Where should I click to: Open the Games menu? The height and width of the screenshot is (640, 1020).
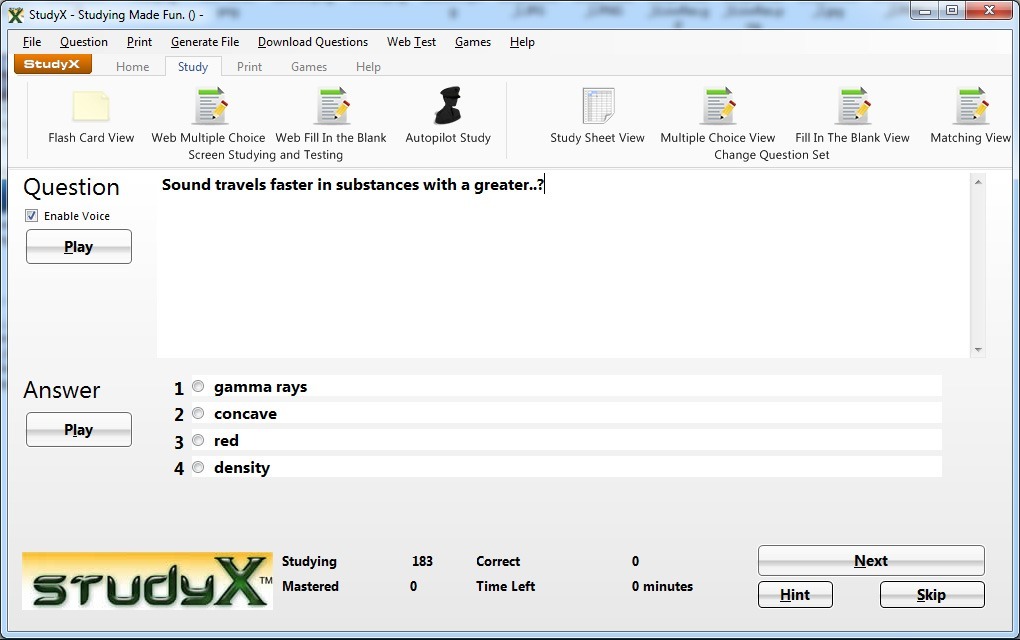[473, 42]
